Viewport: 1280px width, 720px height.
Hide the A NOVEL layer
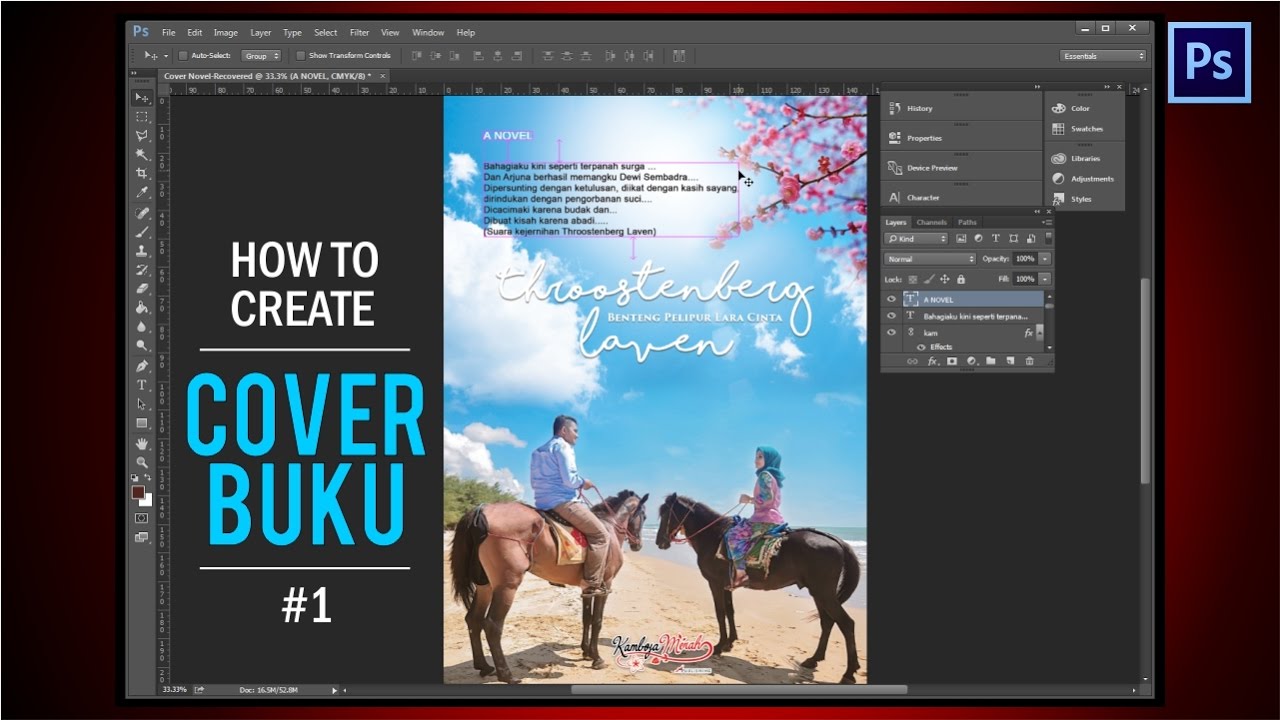pyautogui.click(x=891, y=299)
